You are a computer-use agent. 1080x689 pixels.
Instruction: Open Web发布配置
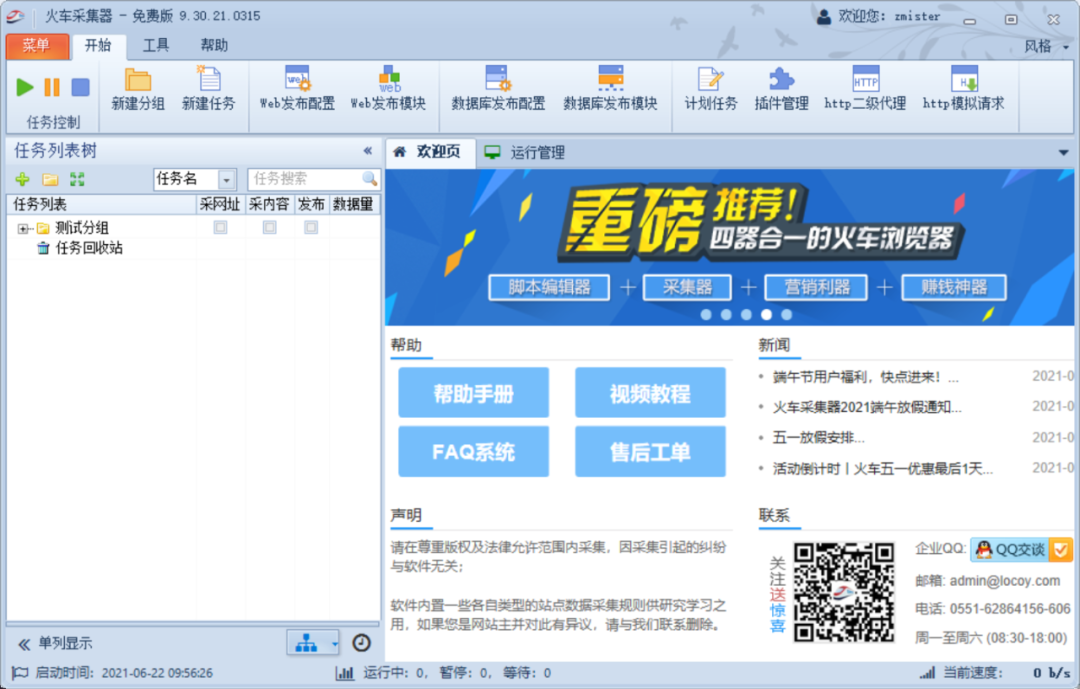(x=297, y=89)
